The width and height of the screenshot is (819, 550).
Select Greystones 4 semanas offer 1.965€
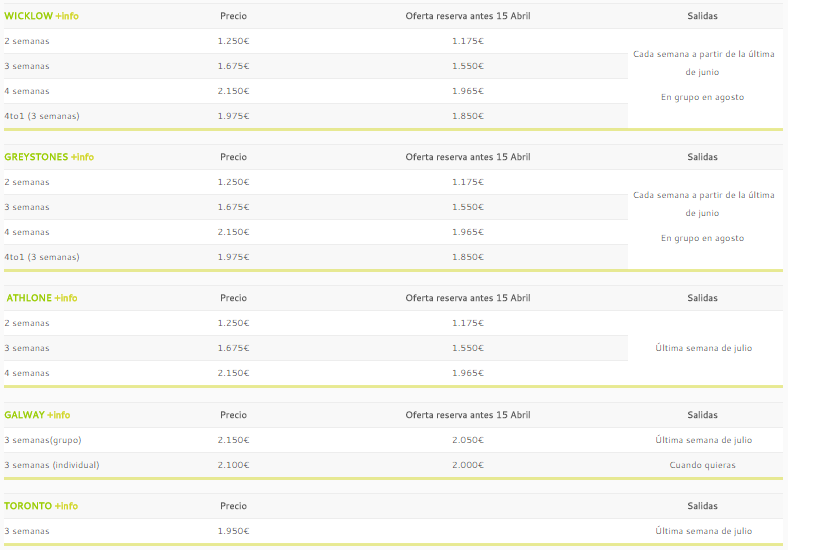pyautogui.click(x=468, y=232)
